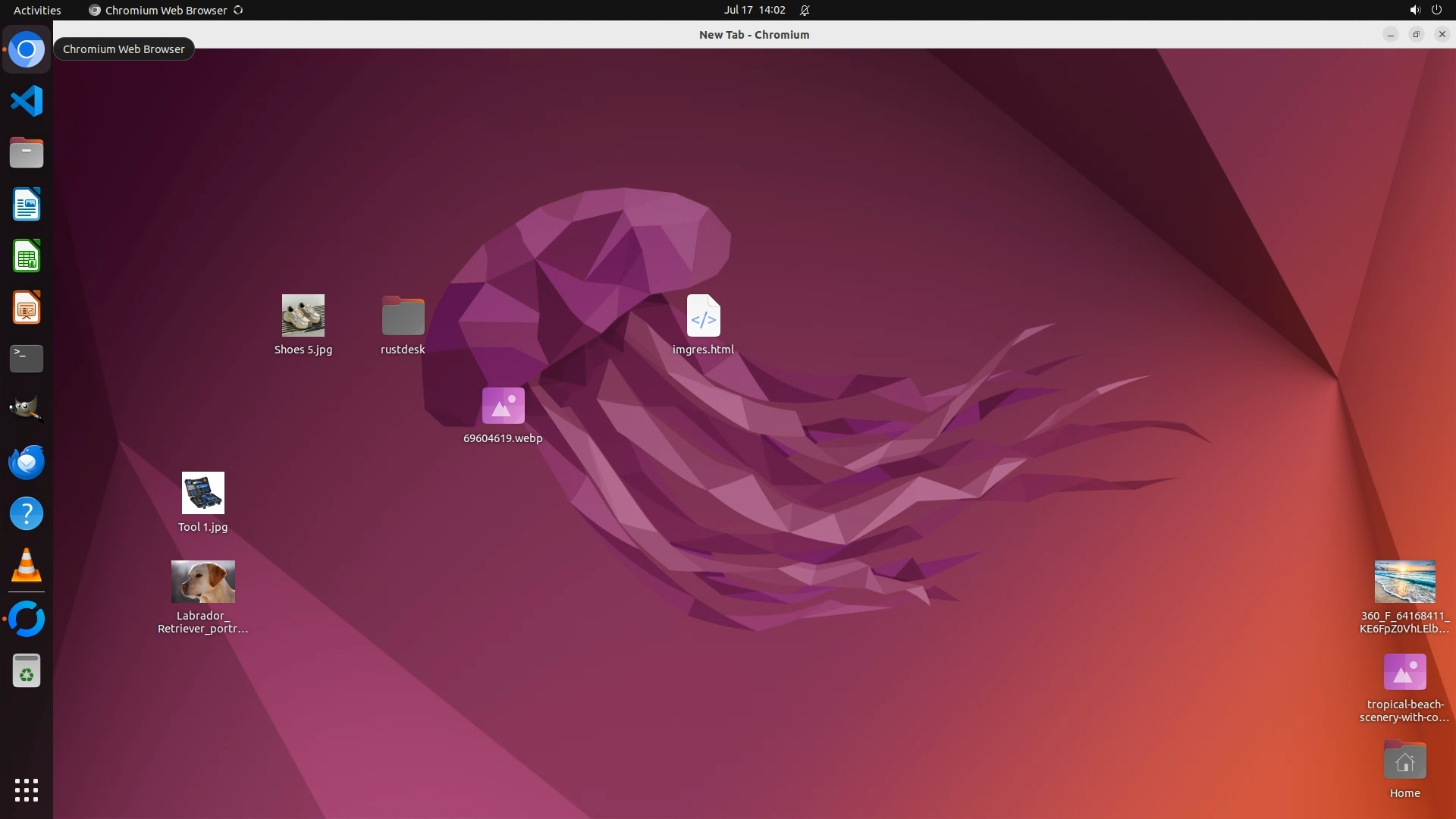The height and width of the screenshot is (819, 1456).
Task: Launch GIMP image editor
Action: click(27, 410)
